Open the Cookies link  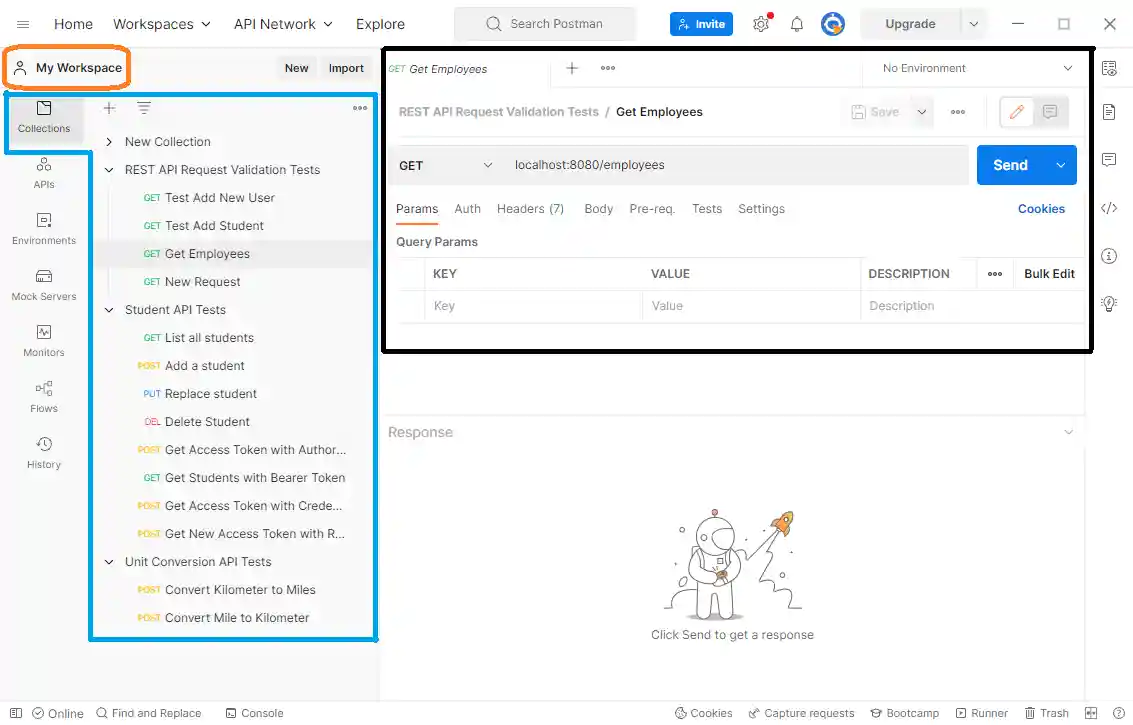coord(1041,209)
